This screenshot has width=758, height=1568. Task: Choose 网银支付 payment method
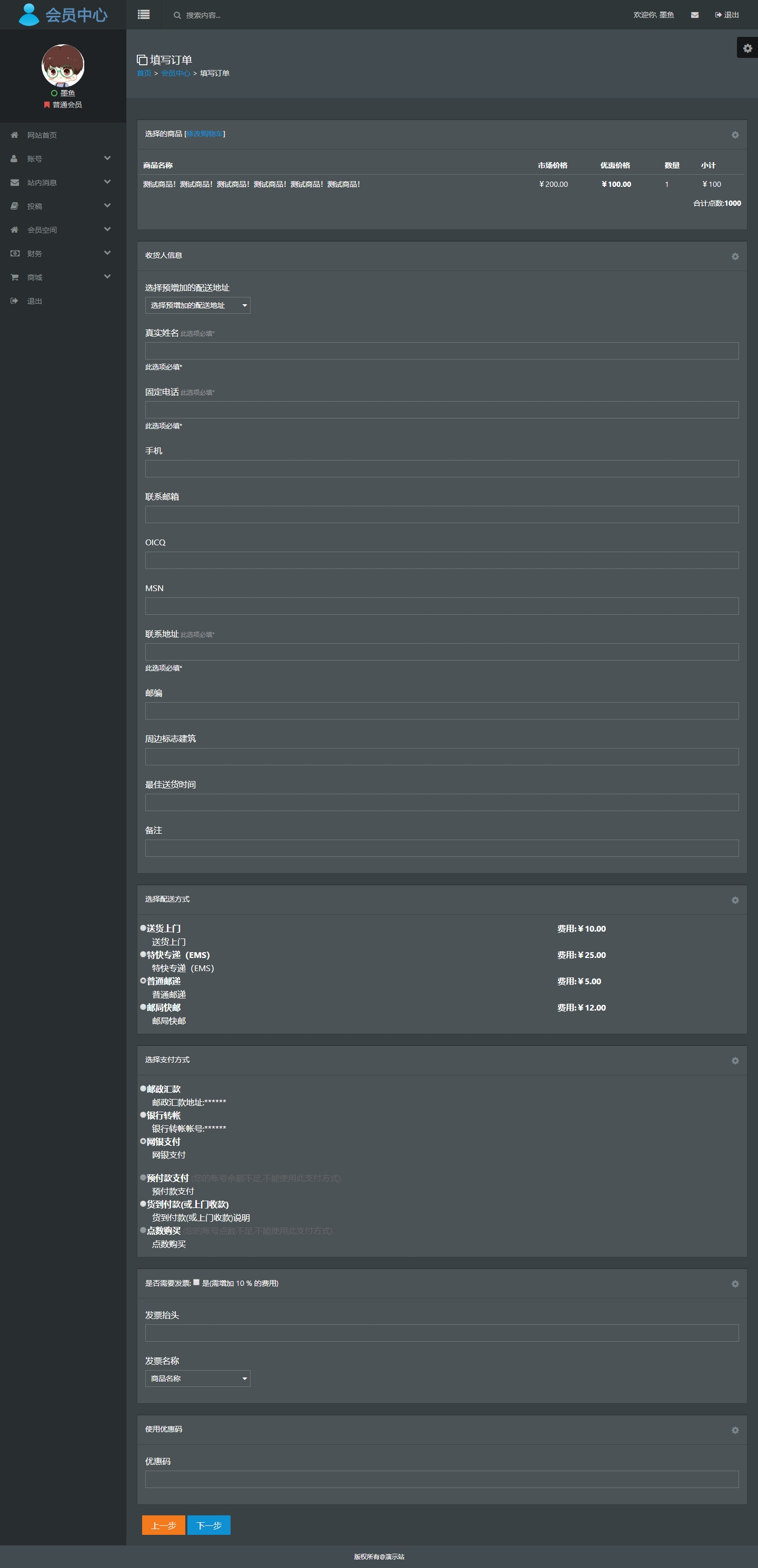click(143, 1141)
